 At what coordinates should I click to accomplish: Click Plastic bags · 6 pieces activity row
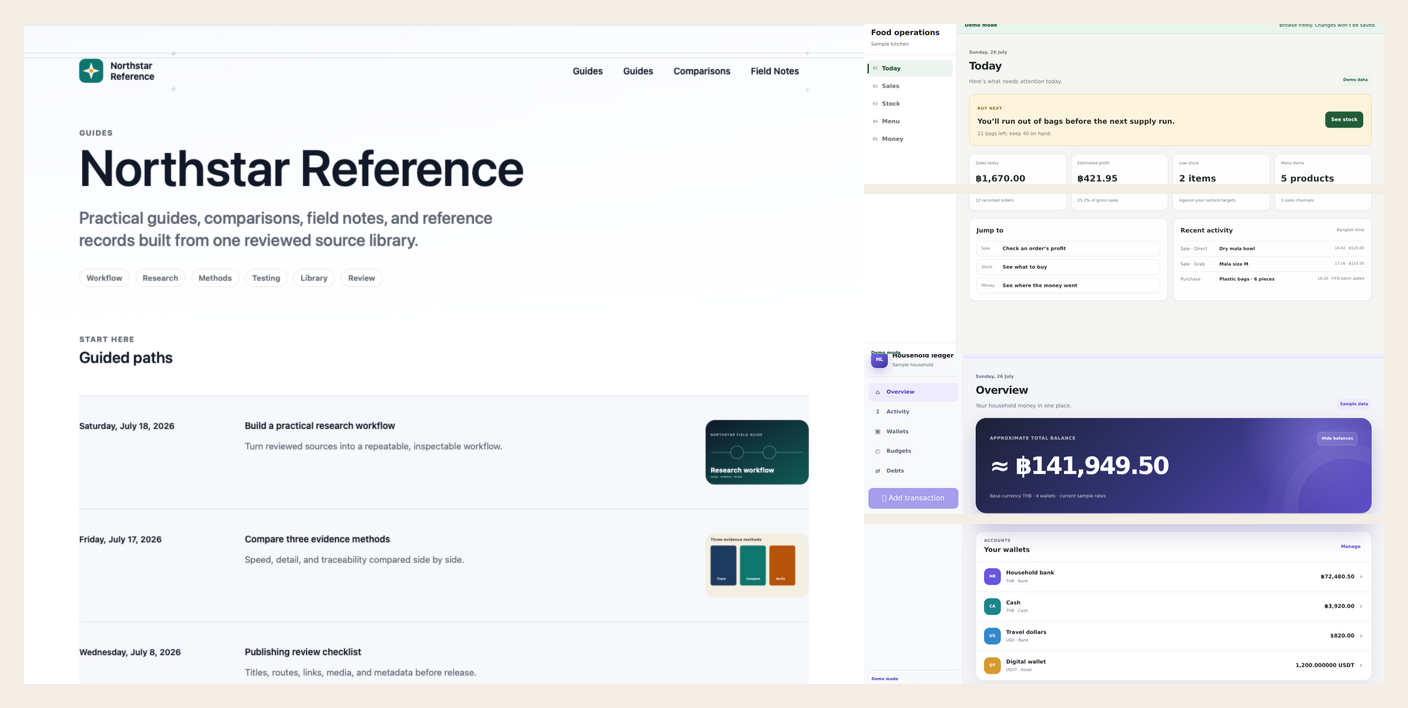[x=1272, y=279]
